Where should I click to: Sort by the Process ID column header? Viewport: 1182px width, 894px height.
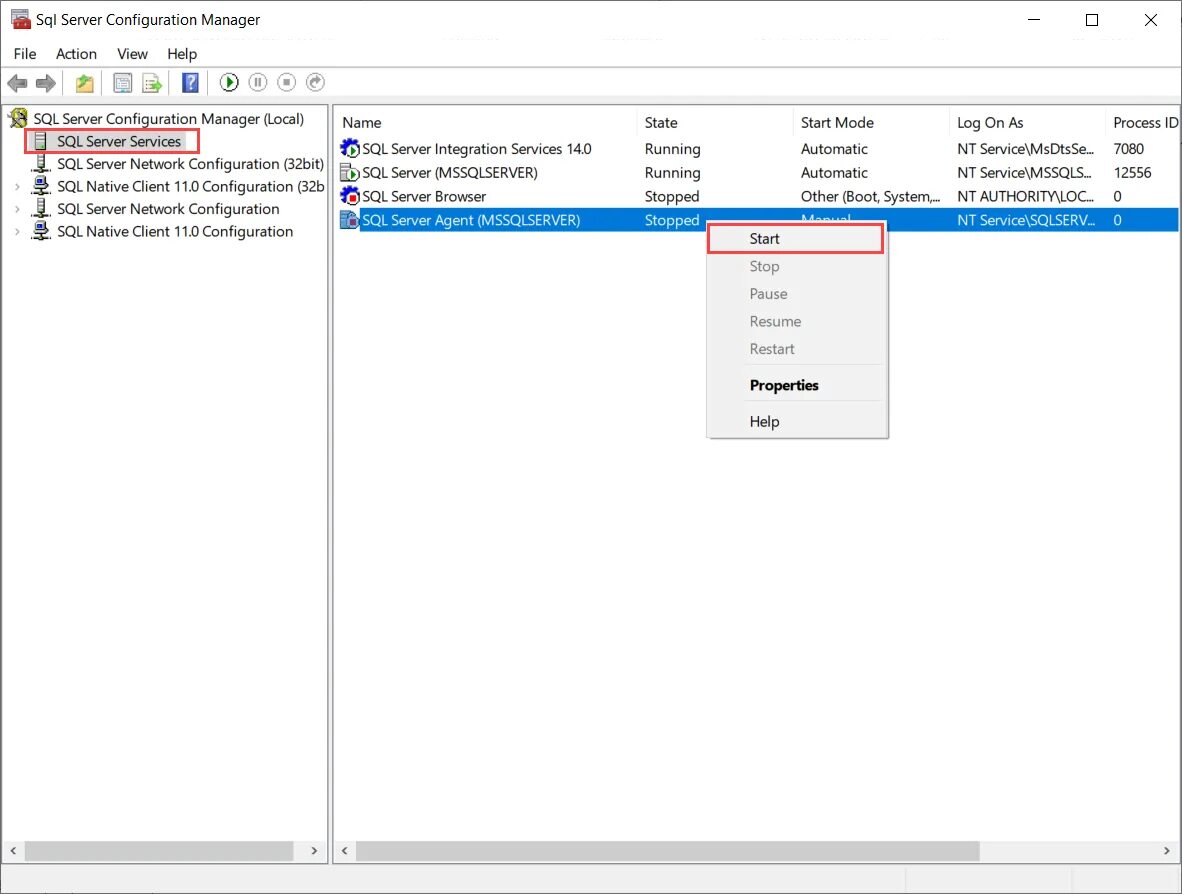(1142, 122)
